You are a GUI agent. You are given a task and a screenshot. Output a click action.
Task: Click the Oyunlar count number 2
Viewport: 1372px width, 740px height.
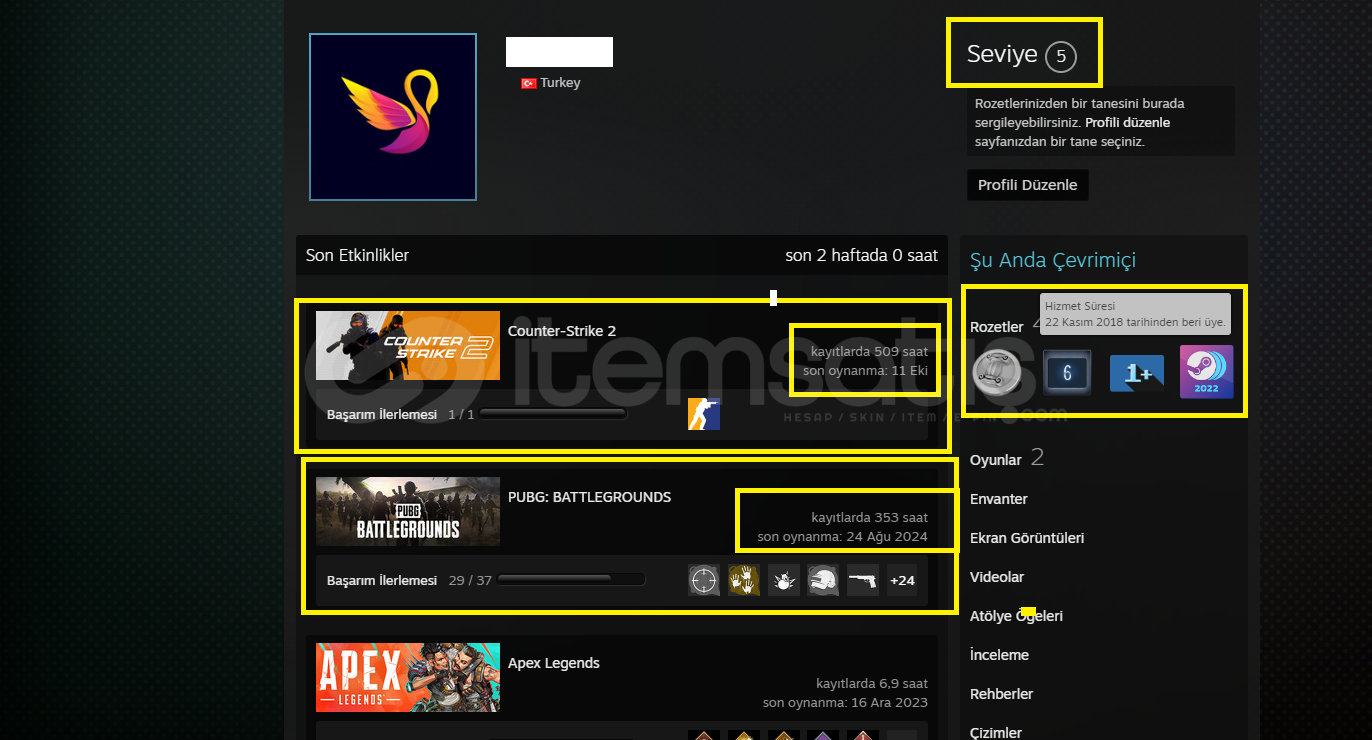(1037, 458)
